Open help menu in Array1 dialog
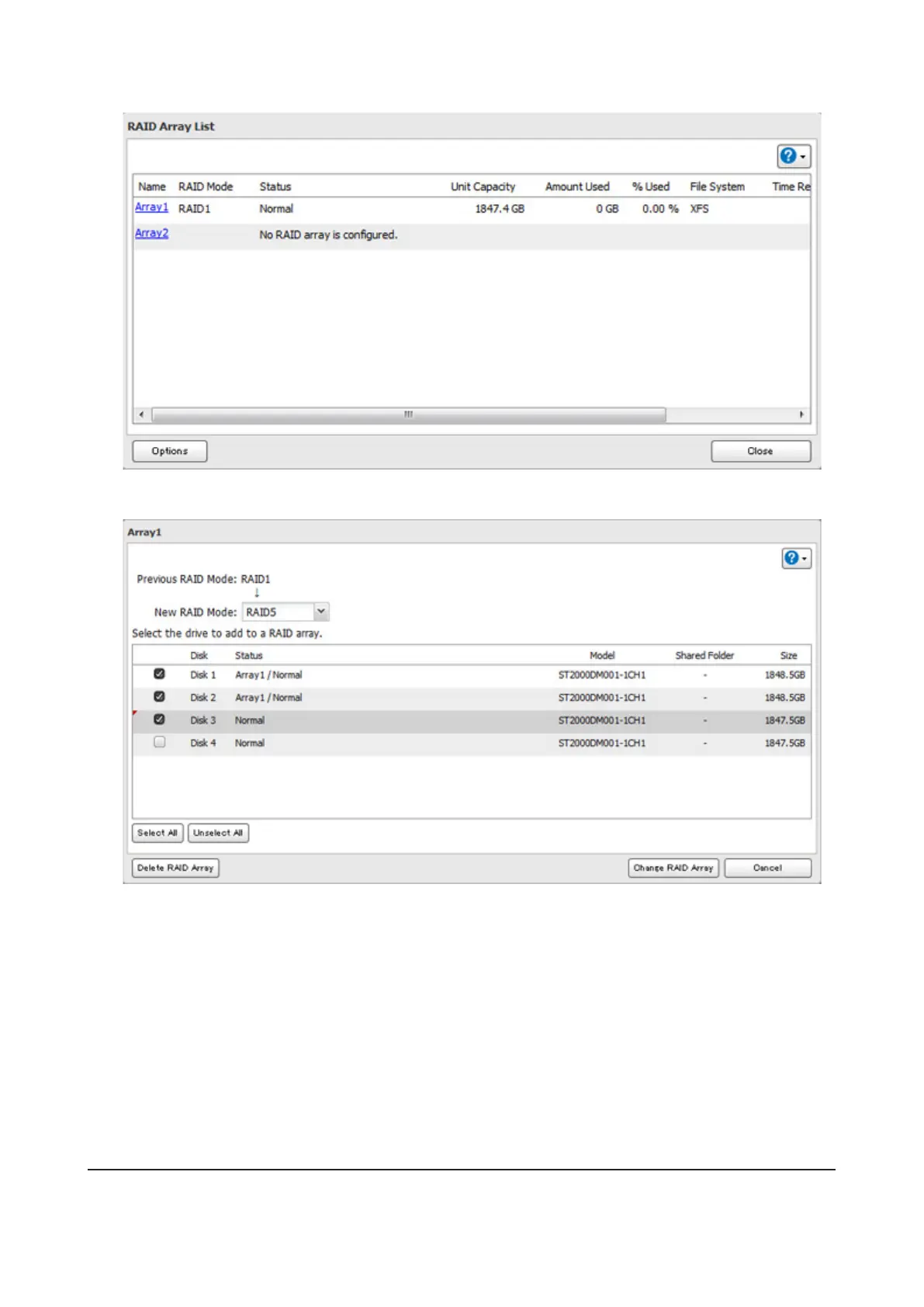Viewport: 924px width, 1307px height. (796, 558)
